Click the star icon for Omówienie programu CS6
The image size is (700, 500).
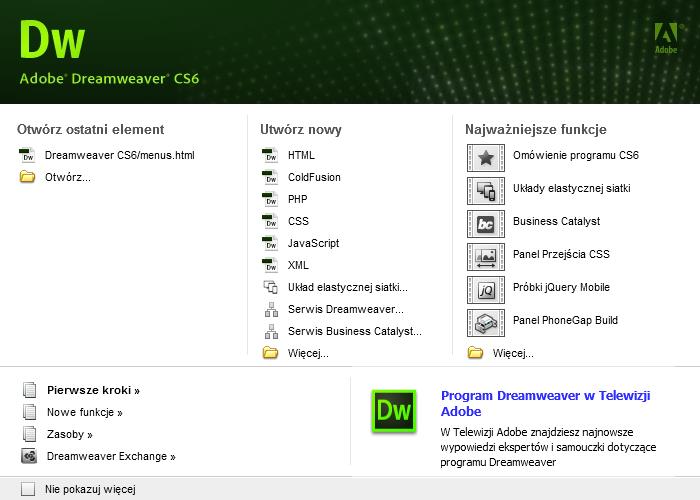click(x=486, y=158)
